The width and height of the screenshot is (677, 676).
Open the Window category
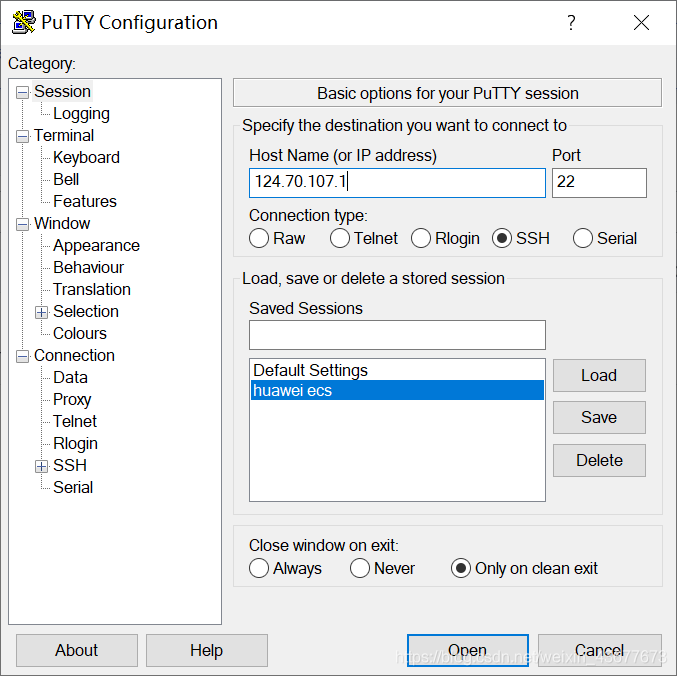coord(62,224)
